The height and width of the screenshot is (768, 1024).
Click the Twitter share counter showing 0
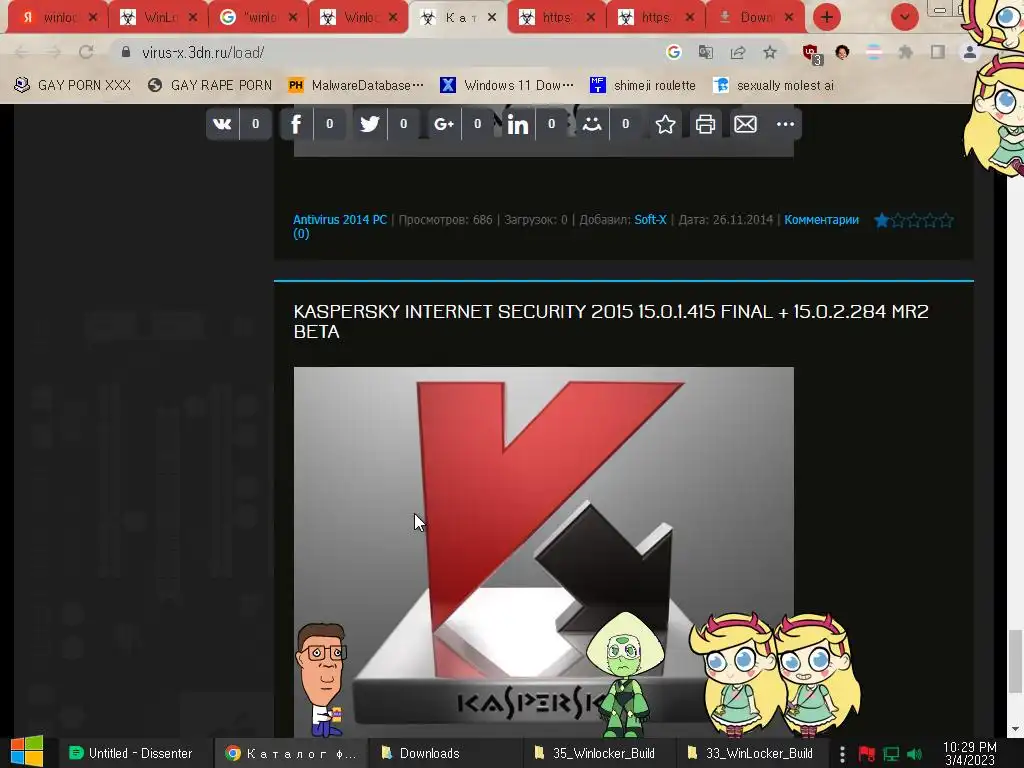click(x=404, y=124)
